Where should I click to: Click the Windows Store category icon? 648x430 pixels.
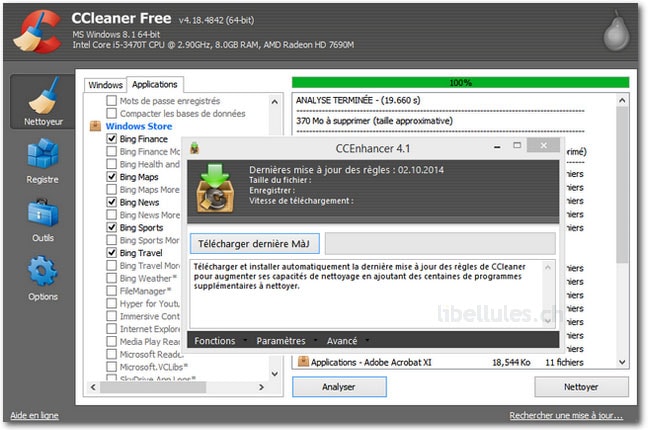95,126
